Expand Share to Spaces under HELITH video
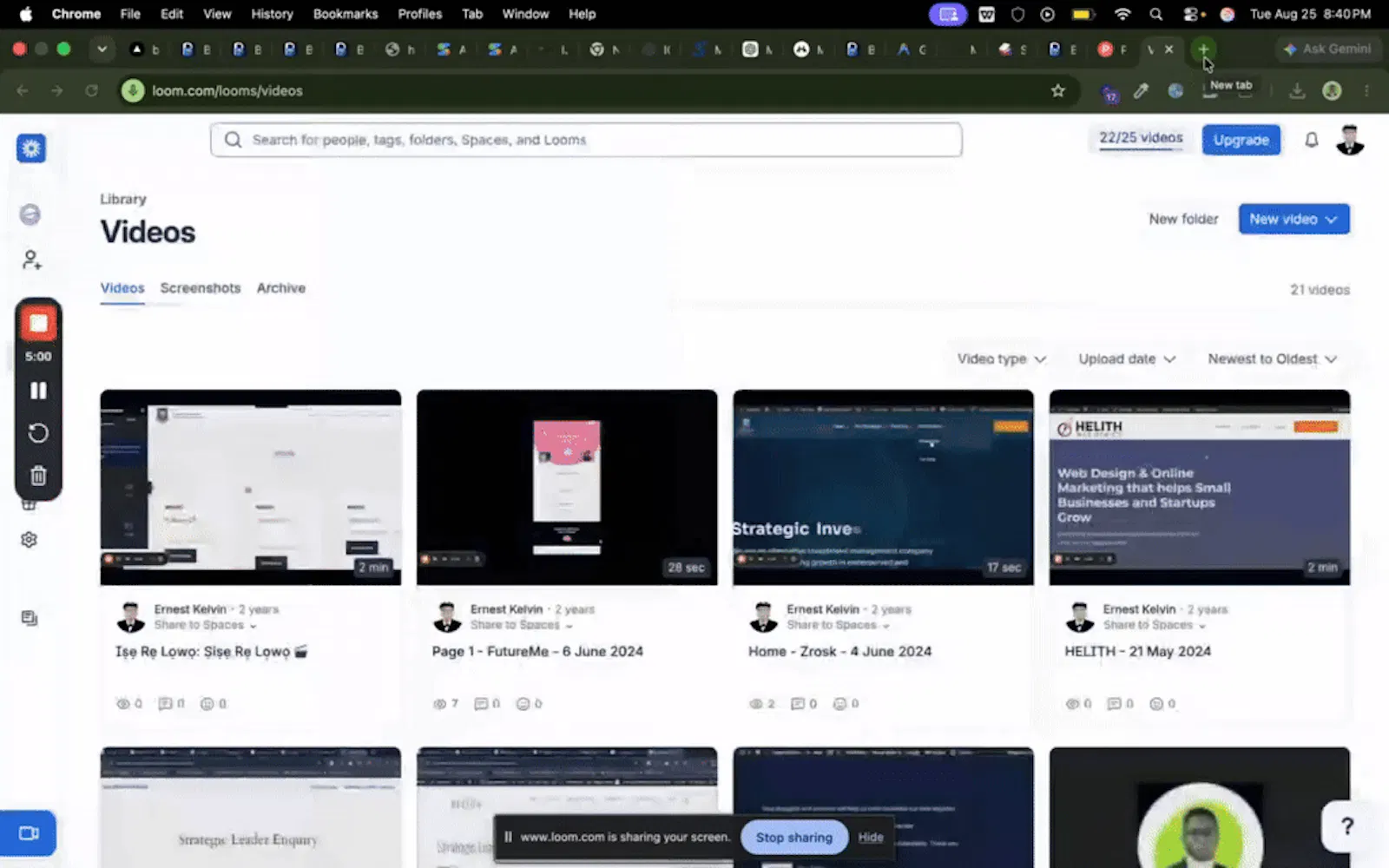1389x868 pixels. pyautogui.click(x=1155, y=625)
